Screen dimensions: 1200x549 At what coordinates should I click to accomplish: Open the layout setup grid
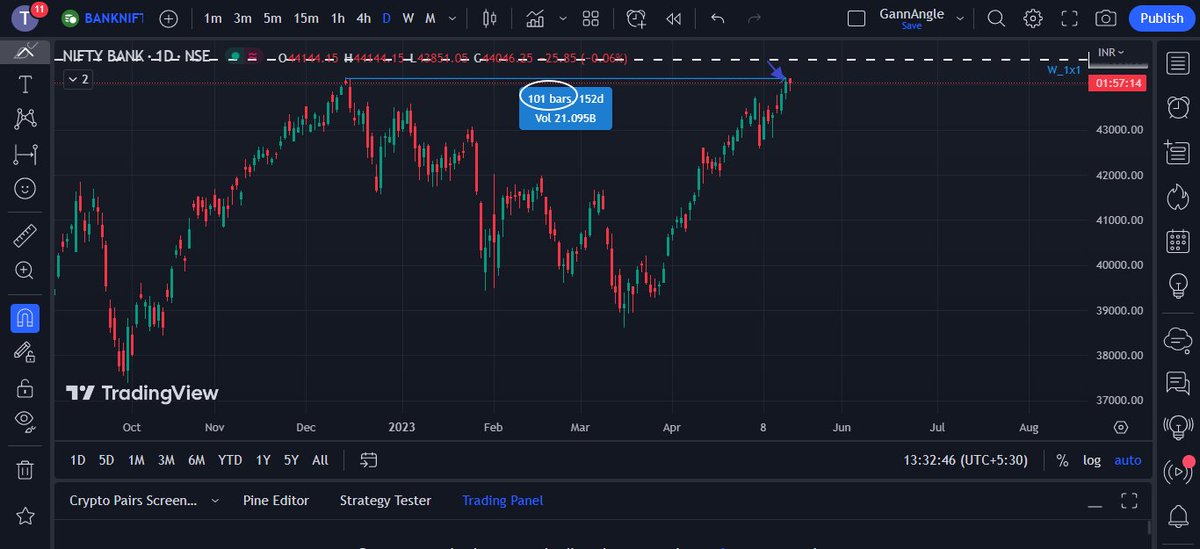tap(591, 18)
